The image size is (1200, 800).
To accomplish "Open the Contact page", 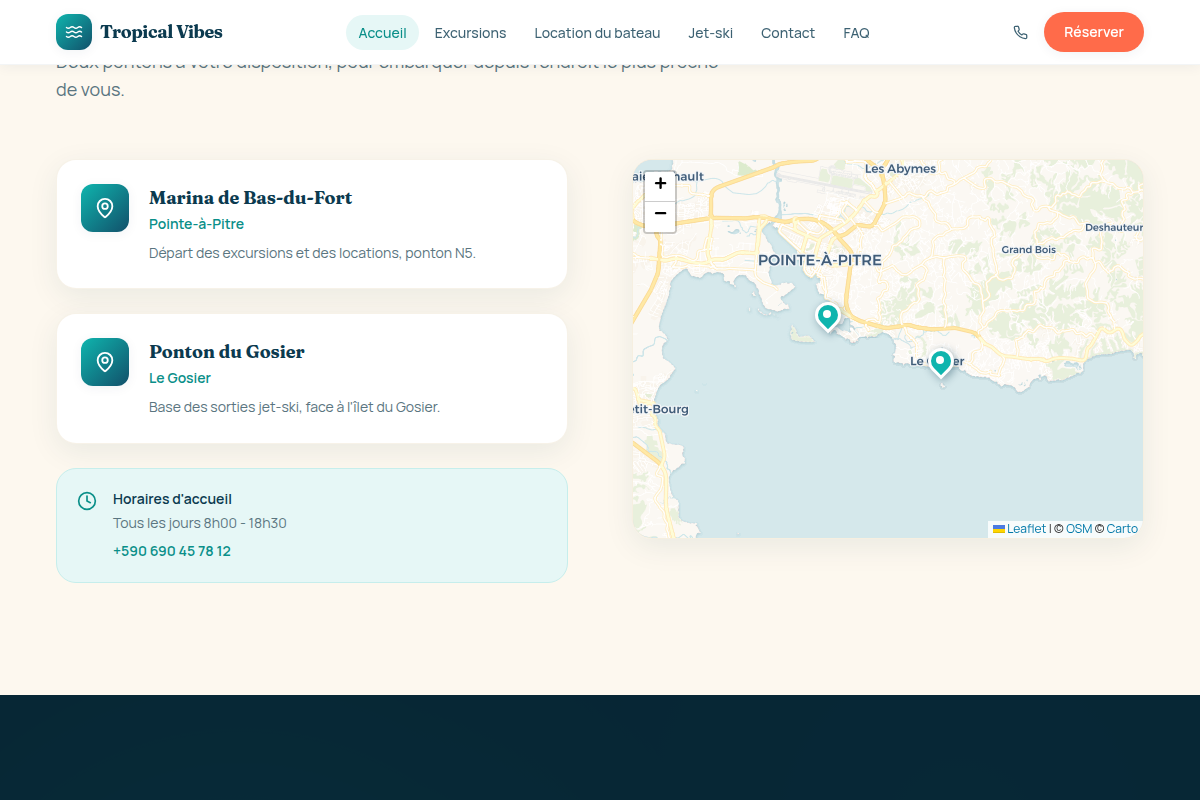I will pyautogui.click(x=788, y=32).
